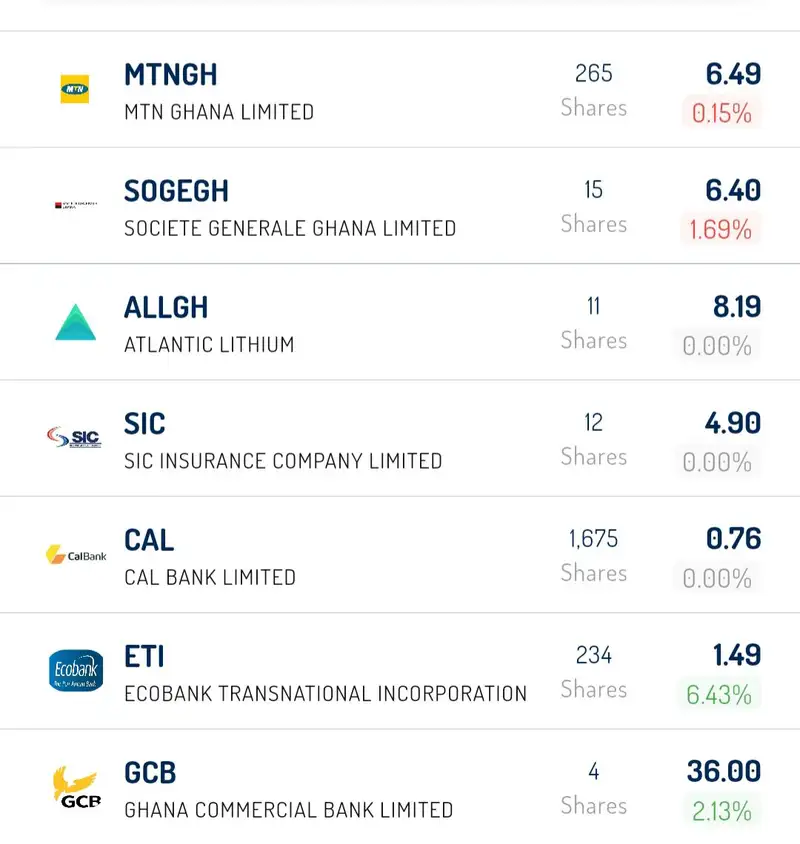The width and height of the screenshot is (800, 844).
Task: Tap the SIC Insurance logo
Action: 74,437
